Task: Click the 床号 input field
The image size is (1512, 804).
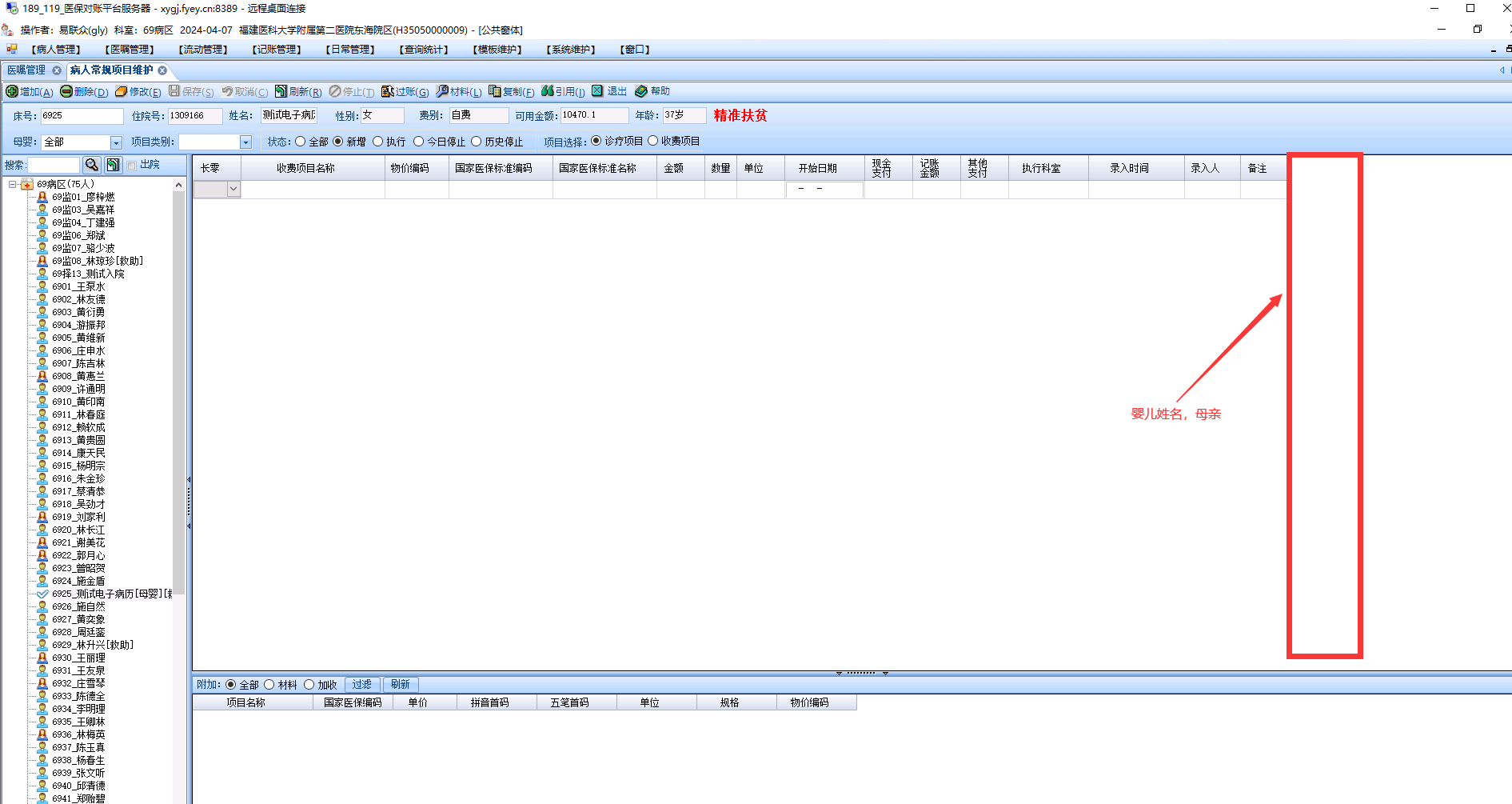Action: tap(82, 116)
